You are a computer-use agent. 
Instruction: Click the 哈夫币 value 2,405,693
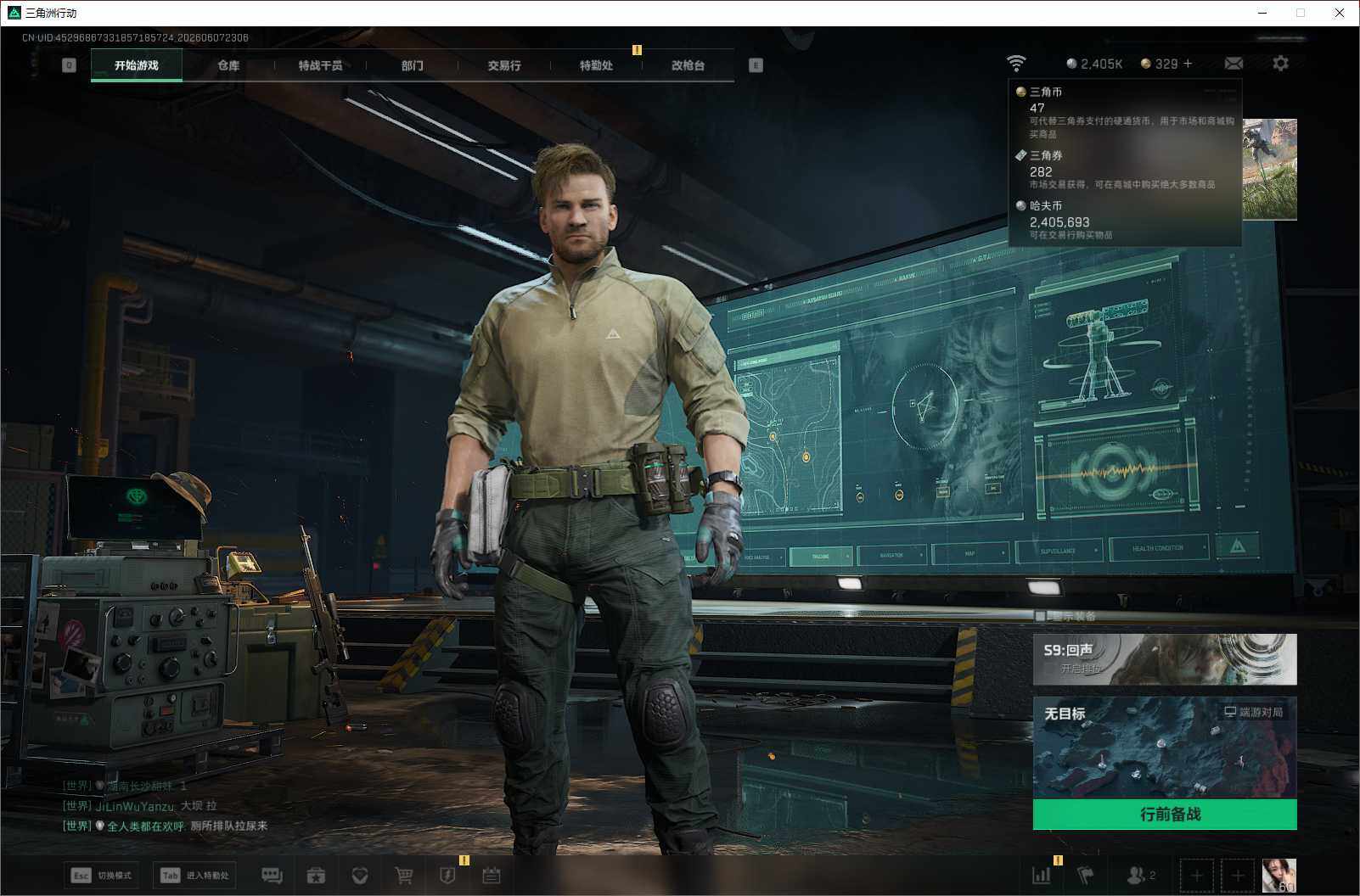pos(1059,222)
